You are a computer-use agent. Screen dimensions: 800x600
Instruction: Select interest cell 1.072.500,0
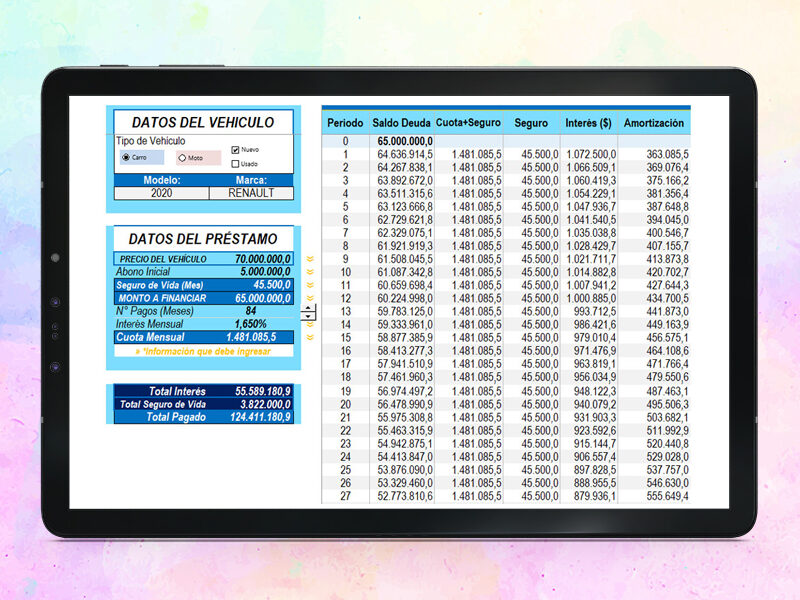click(591, 154)
